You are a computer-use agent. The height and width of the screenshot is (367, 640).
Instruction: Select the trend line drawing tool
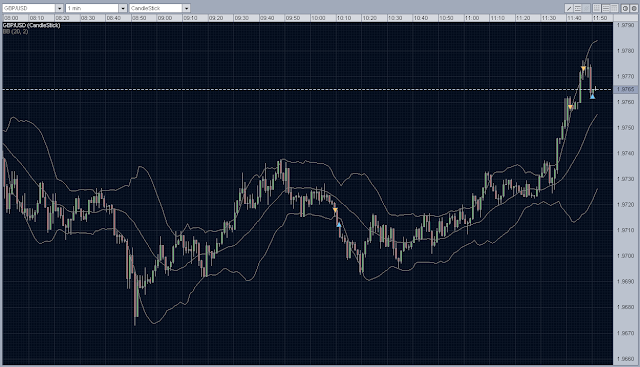[569, 8]
